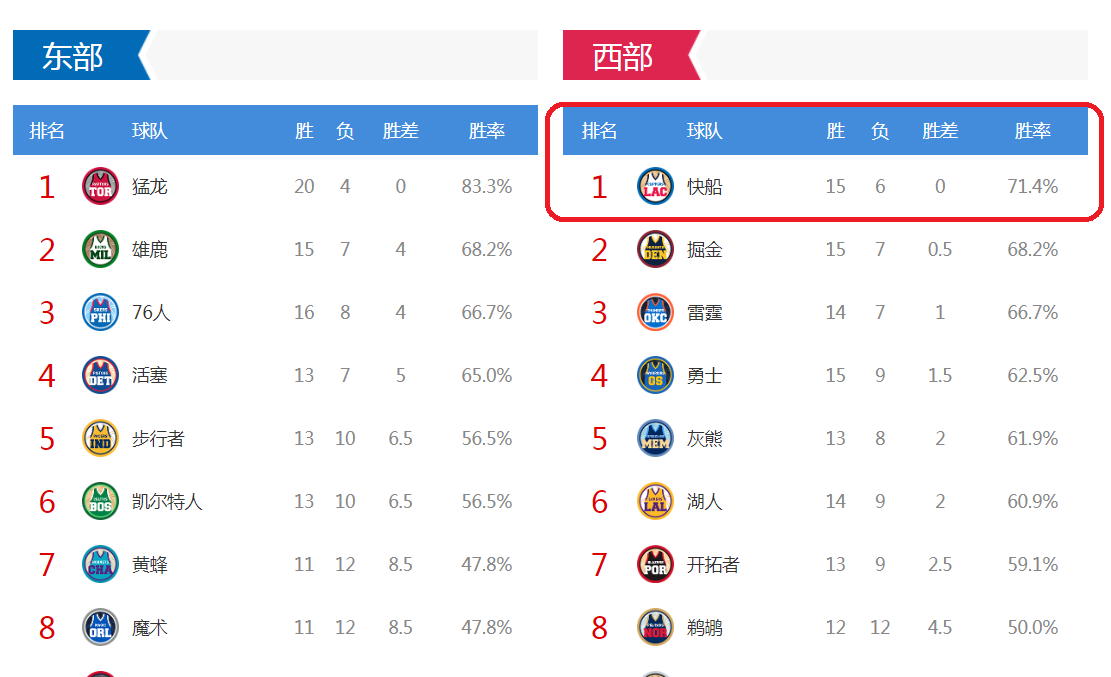The height and width of the screenshot is (677, 1111).
Task: Click the Celtics BOS team logo
Action: pyautogui.click(x=100, y=501)
